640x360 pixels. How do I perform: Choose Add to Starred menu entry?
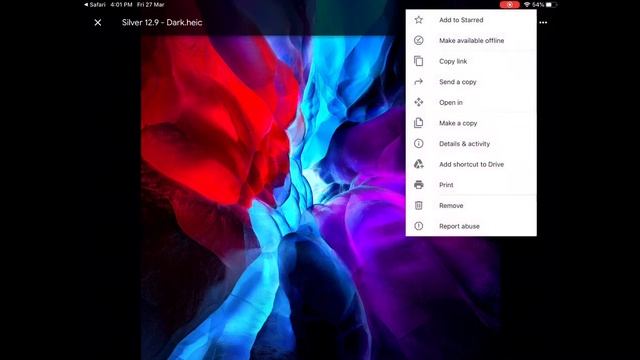(471, 20)
